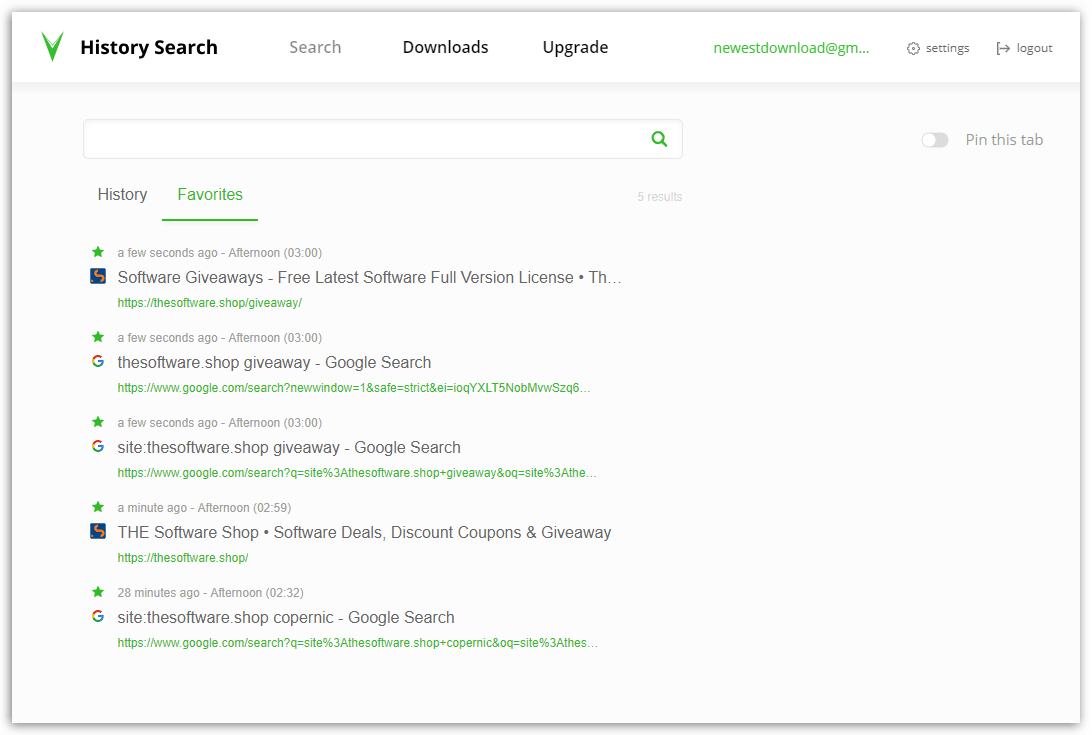This screenshot has width=1092, height=735.
Task: Click the History Search green logo
Action: (x=53, y=47)
